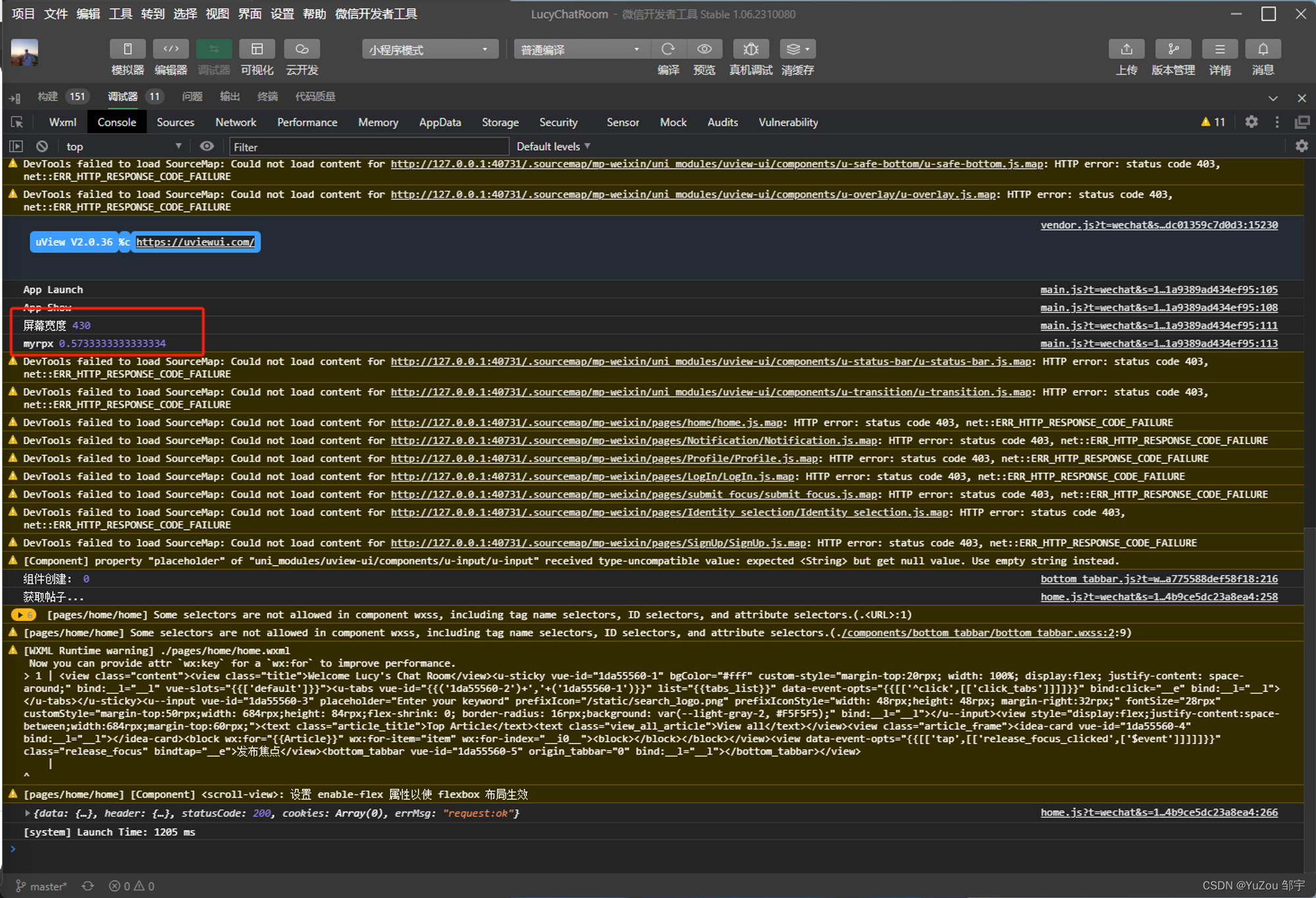Switch to the AppData tab

click(440, 122)
